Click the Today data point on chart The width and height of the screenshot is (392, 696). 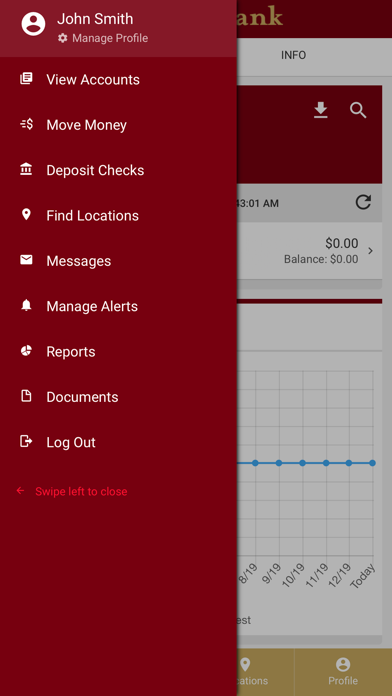click(372, 463)
